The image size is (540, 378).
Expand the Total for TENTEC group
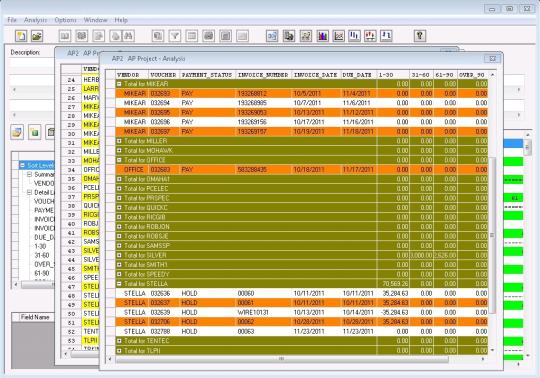tap(119, 341)
